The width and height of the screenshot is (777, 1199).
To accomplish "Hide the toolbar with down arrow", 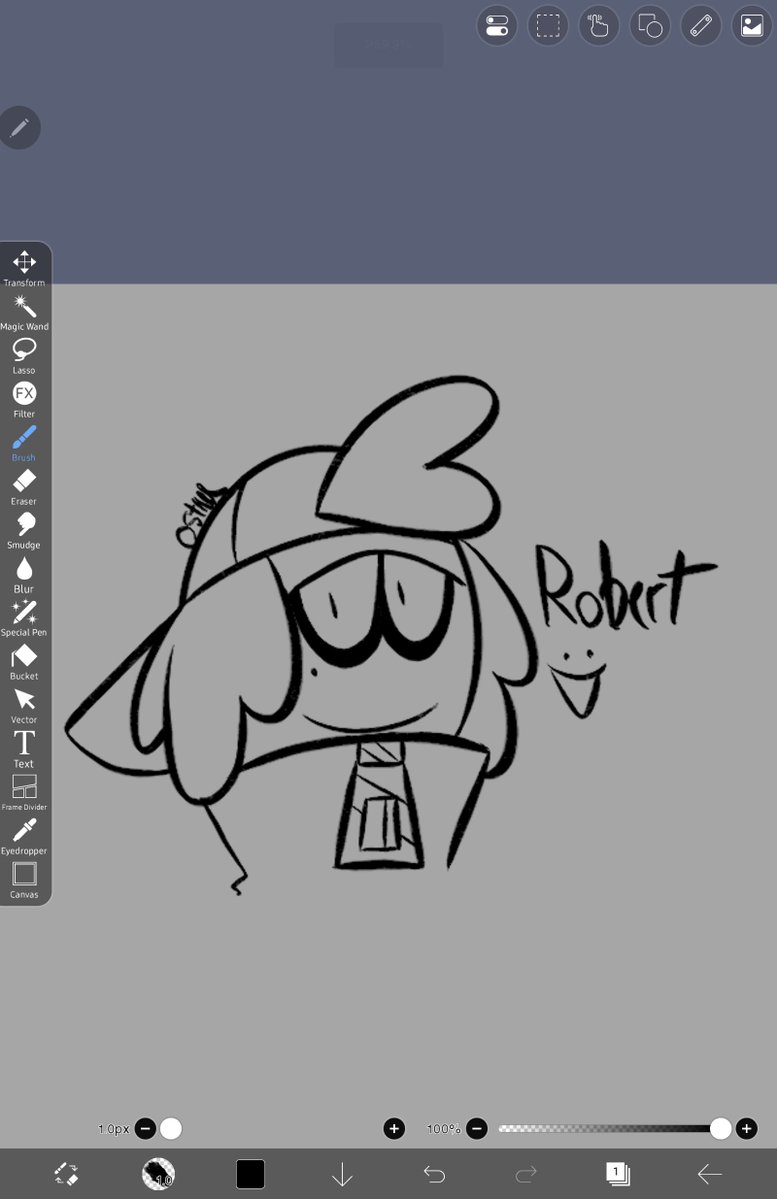I will pyautogui.click(x=342, y=1174).
